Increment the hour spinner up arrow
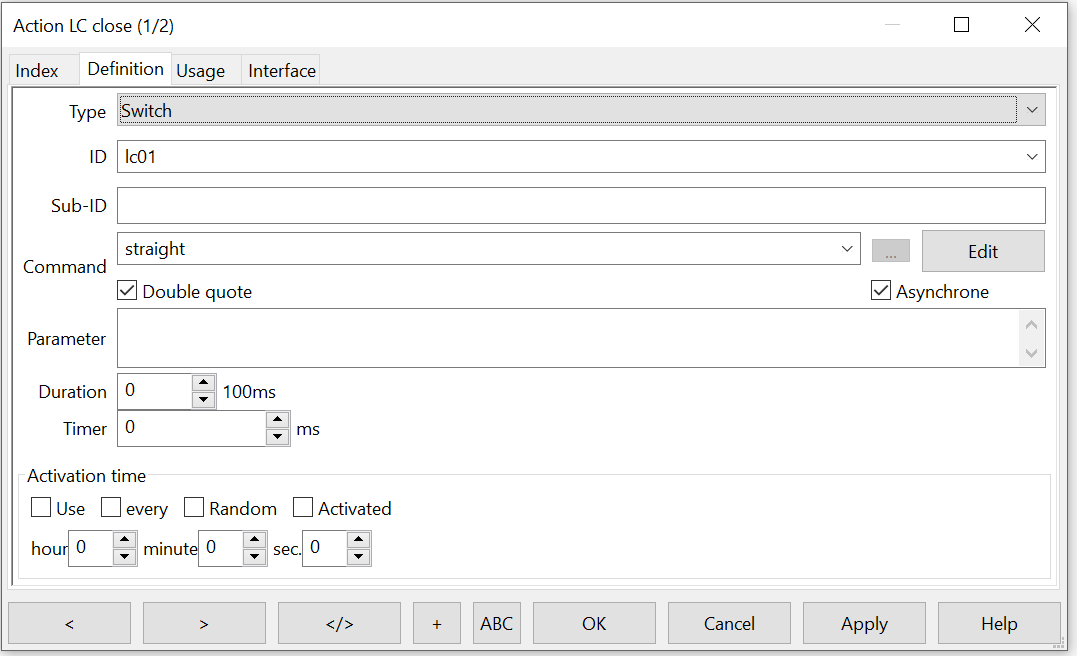 [124, 540]
